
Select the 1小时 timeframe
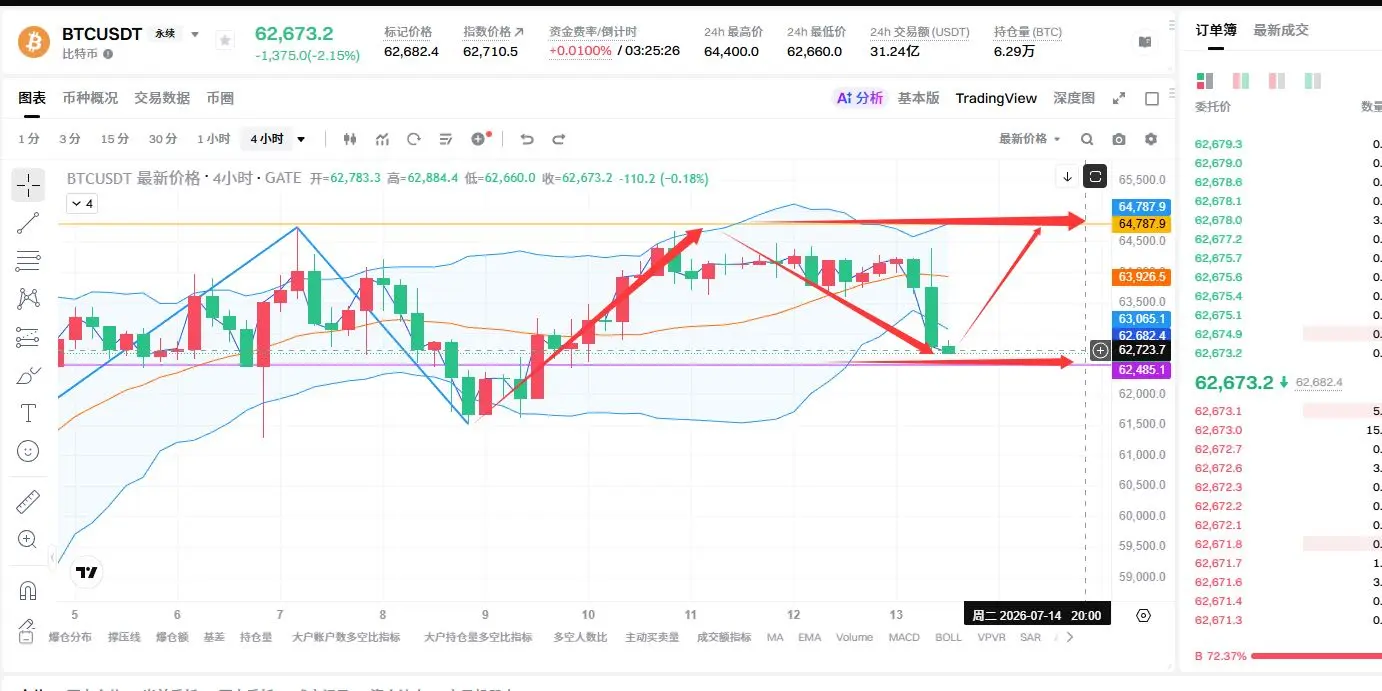click(x=213, y=139)
